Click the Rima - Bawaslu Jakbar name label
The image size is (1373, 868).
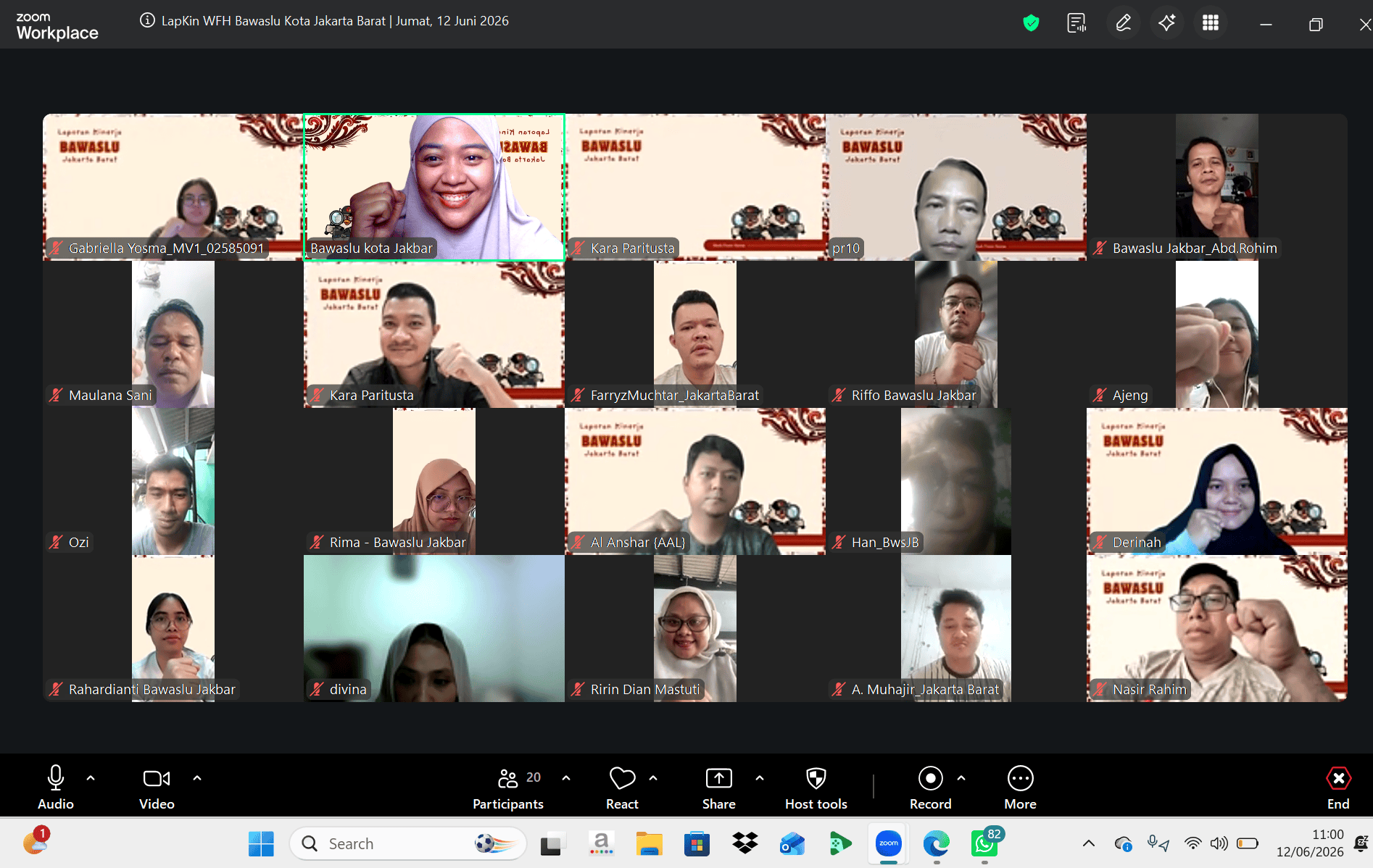tap(397, 543)
